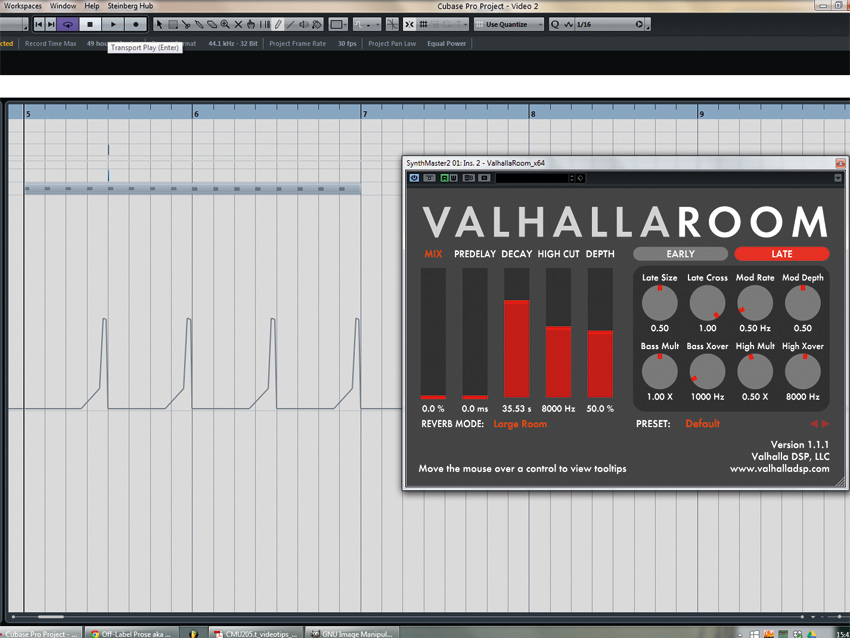
Task: Adjust the PREDELAY slider bar
Action: tap(475, 333)
